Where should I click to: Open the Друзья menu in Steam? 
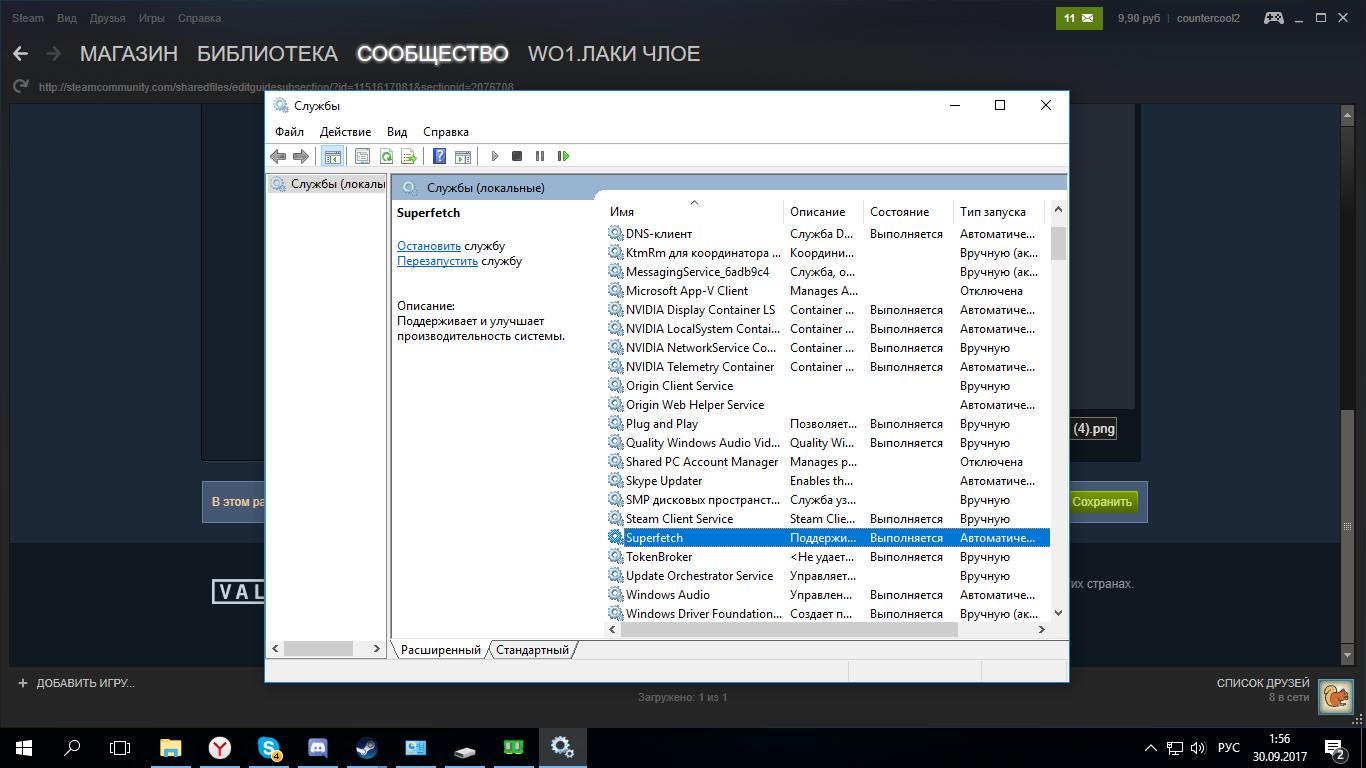point(108,19)
